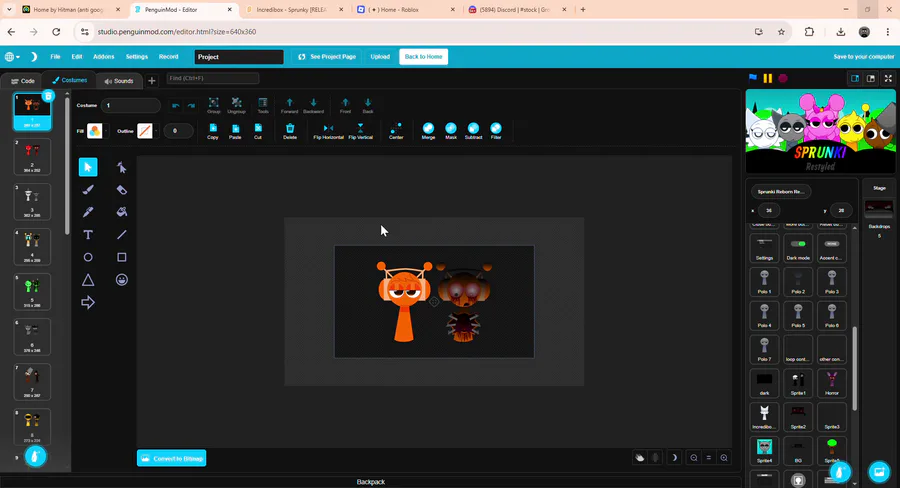This screenshot has width=900, height=488.
Task: Bring selection Forward one layer
Action: (x=289, y=105)
